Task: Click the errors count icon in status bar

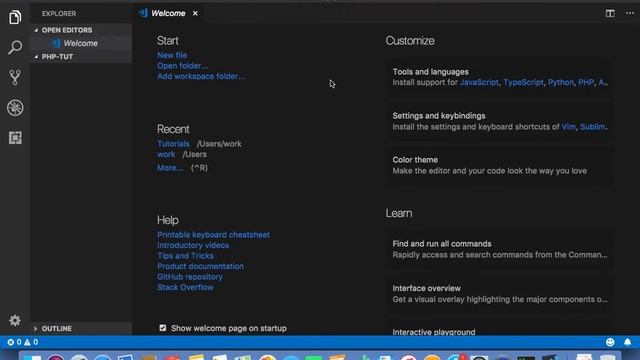Action: coord(14,342)
